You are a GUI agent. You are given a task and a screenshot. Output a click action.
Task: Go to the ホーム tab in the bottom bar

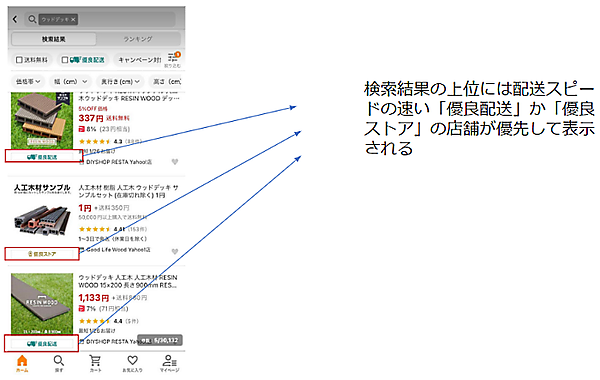pyautogui.click(x=22, y=364)
